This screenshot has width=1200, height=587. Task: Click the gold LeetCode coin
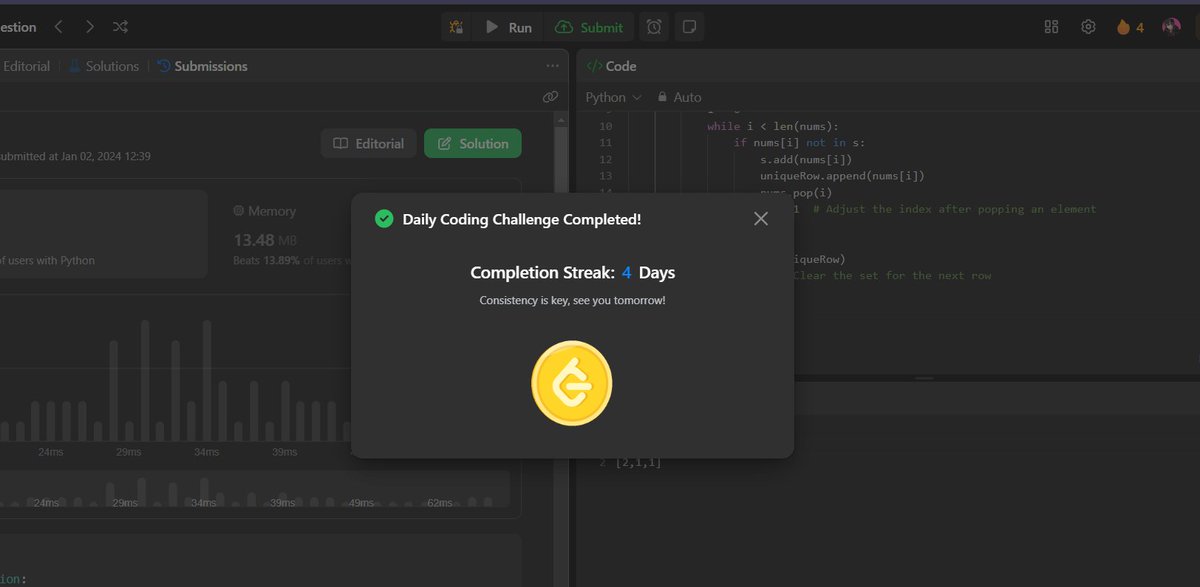pos(572,383)
